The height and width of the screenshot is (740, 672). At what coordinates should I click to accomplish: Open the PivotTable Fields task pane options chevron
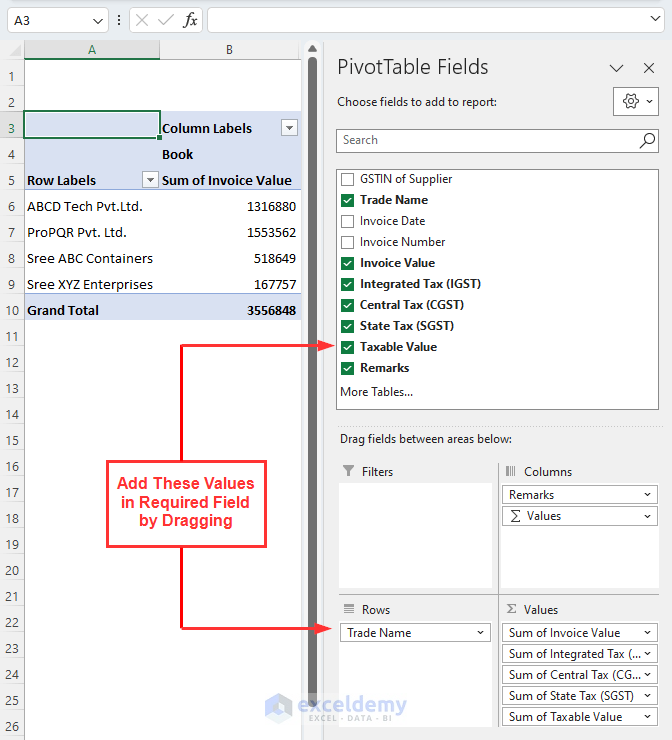point(616,68)
